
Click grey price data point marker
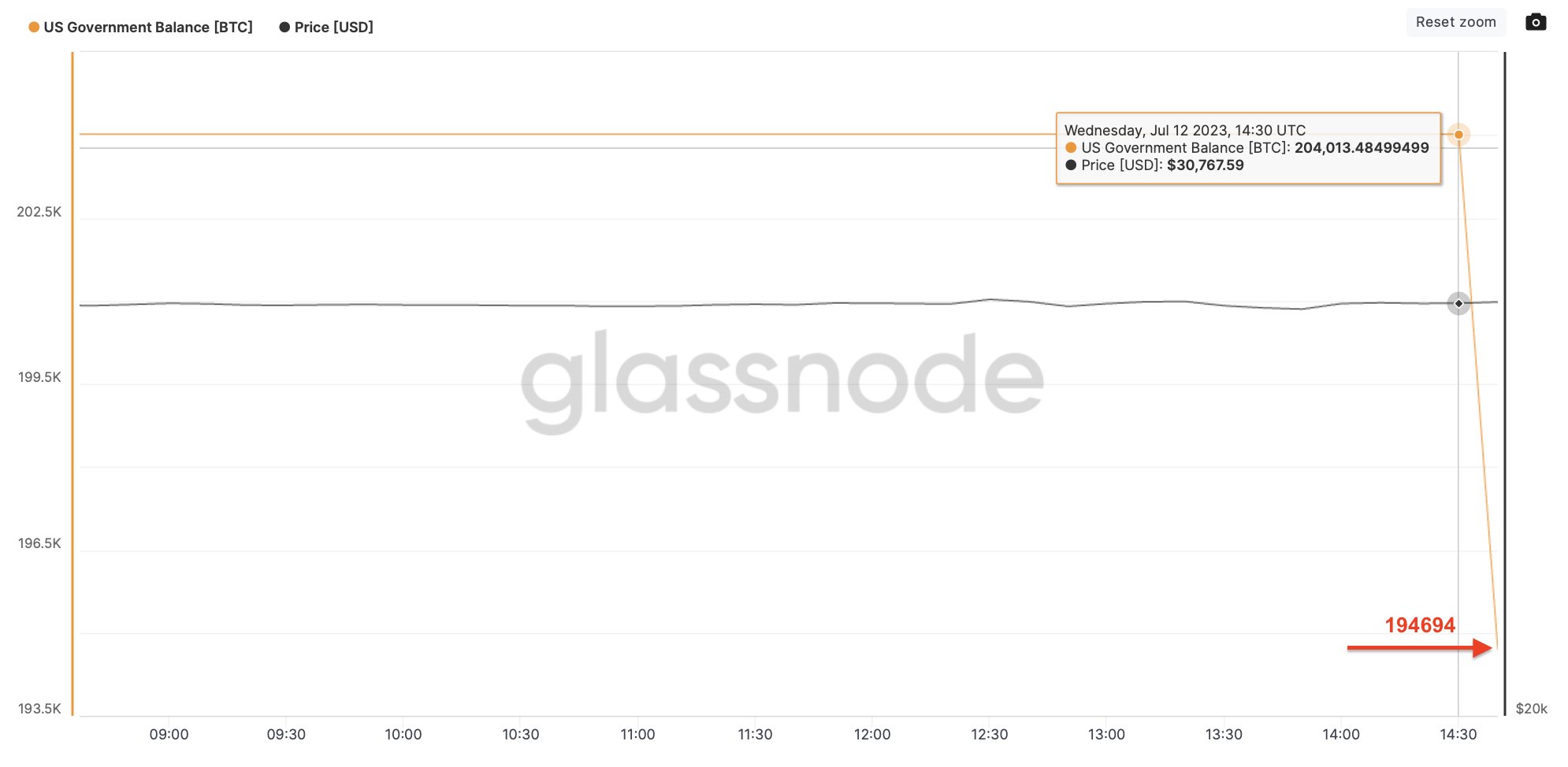pyautogui.click(x=1458, y=303)
